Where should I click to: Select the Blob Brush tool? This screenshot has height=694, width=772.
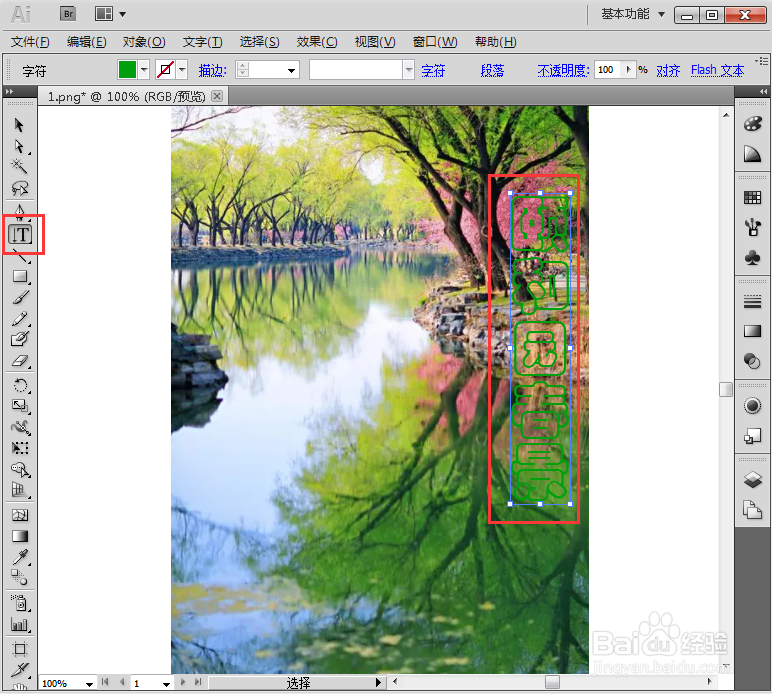(20, 339)
